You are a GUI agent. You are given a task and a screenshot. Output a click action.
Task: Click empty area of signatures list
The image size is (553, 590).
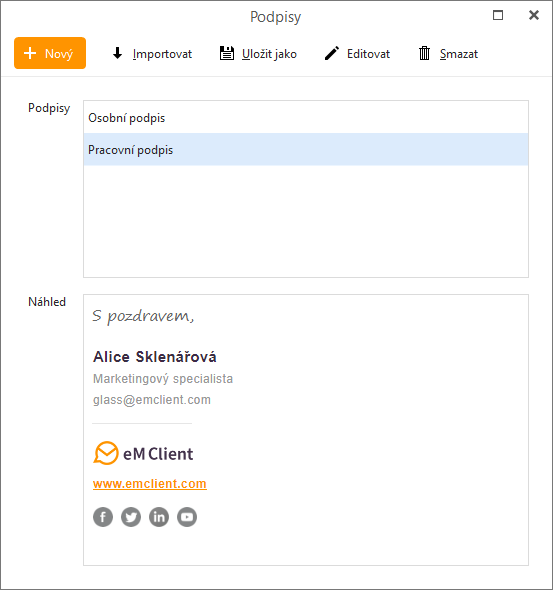click(306, 221)
